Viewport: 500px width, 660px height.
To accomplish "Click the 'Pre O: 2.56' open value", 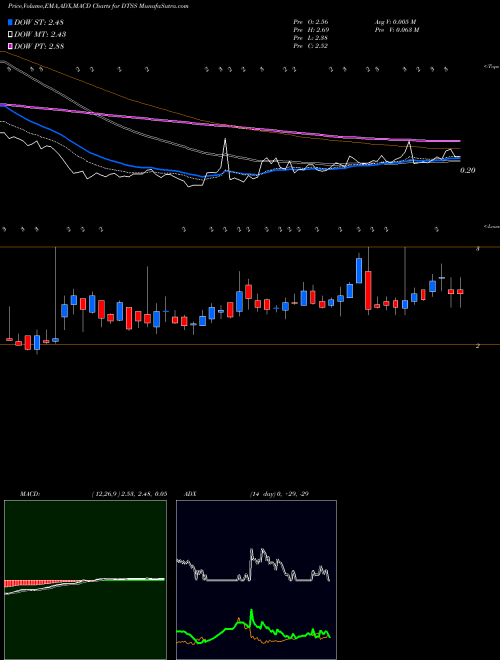I will click(311, 22).
